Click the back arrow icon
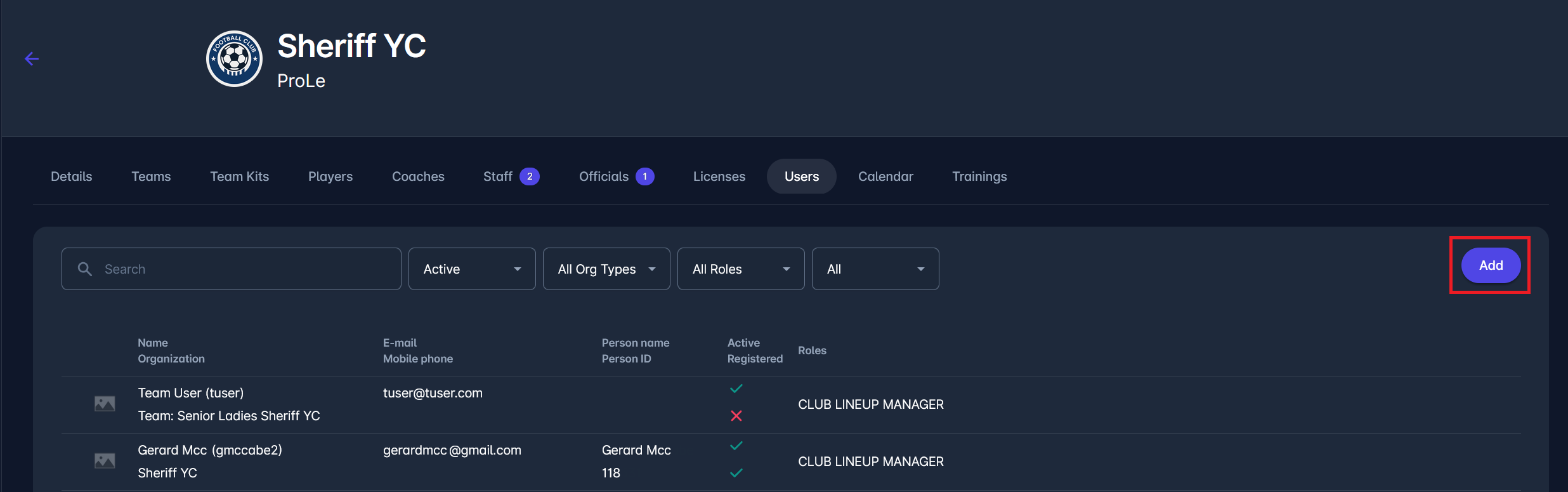 click(32, 59)
